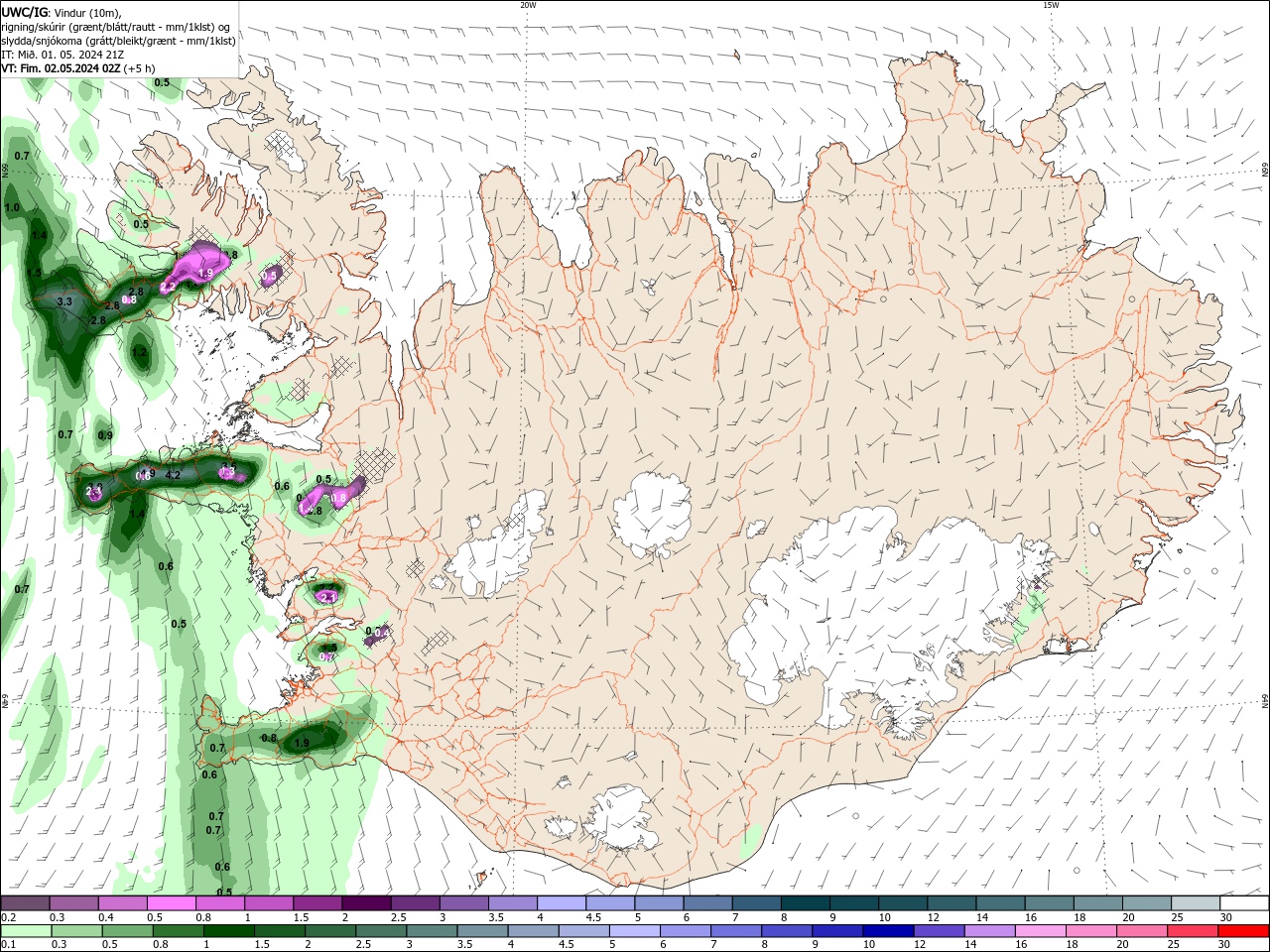Click the bright red 30 rain-scale swatch
Viewport: 1270px width, 952px height.
click(1243, 931)
